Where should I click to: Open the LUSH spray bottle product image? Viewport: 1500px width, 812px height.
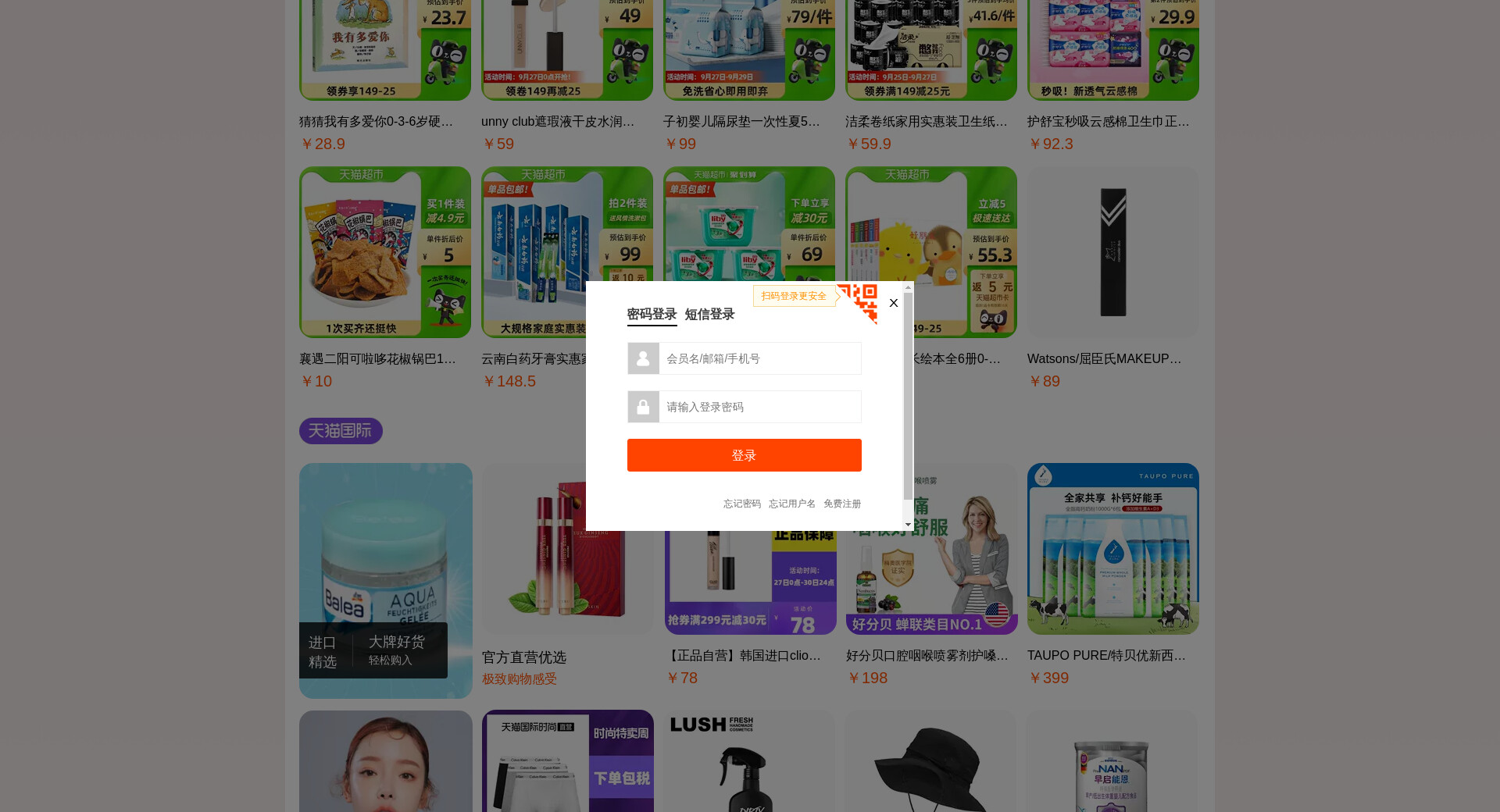click(x=748, y=761)
